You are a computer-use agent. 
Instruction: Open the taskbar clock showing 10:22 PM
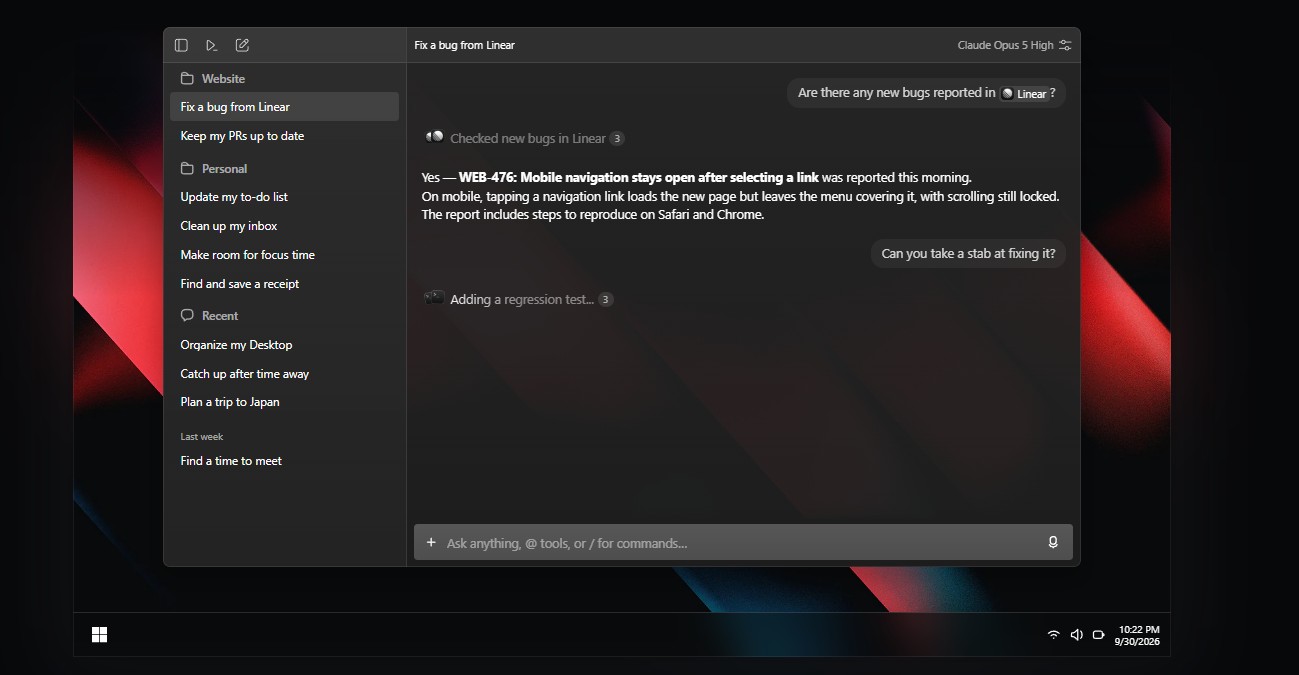pyautogui.click(x=1138, y=635)
